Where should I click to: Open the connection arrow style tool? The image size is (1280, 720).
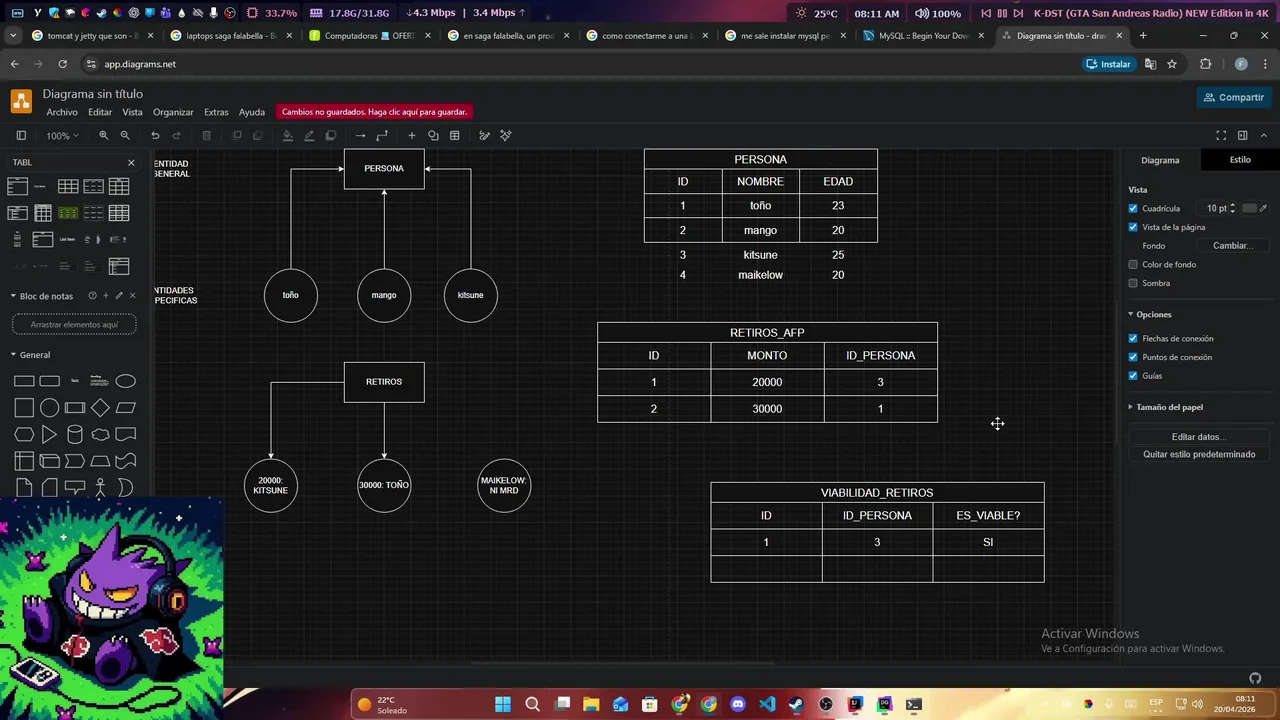[360, 135]
